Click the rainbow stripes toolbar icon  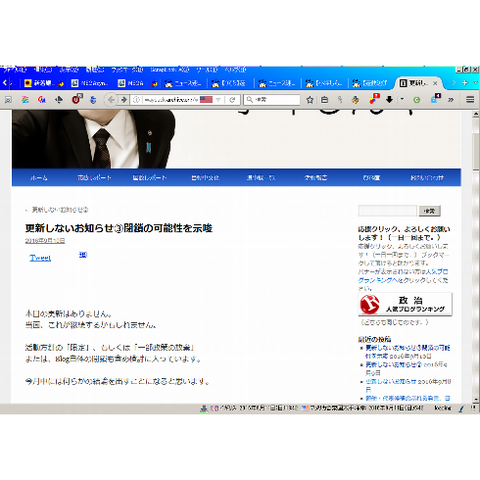25,99
